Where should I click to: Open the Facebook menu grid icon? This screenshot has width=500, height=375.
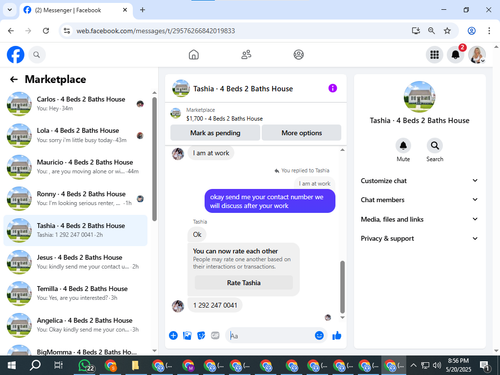[434, 55]
